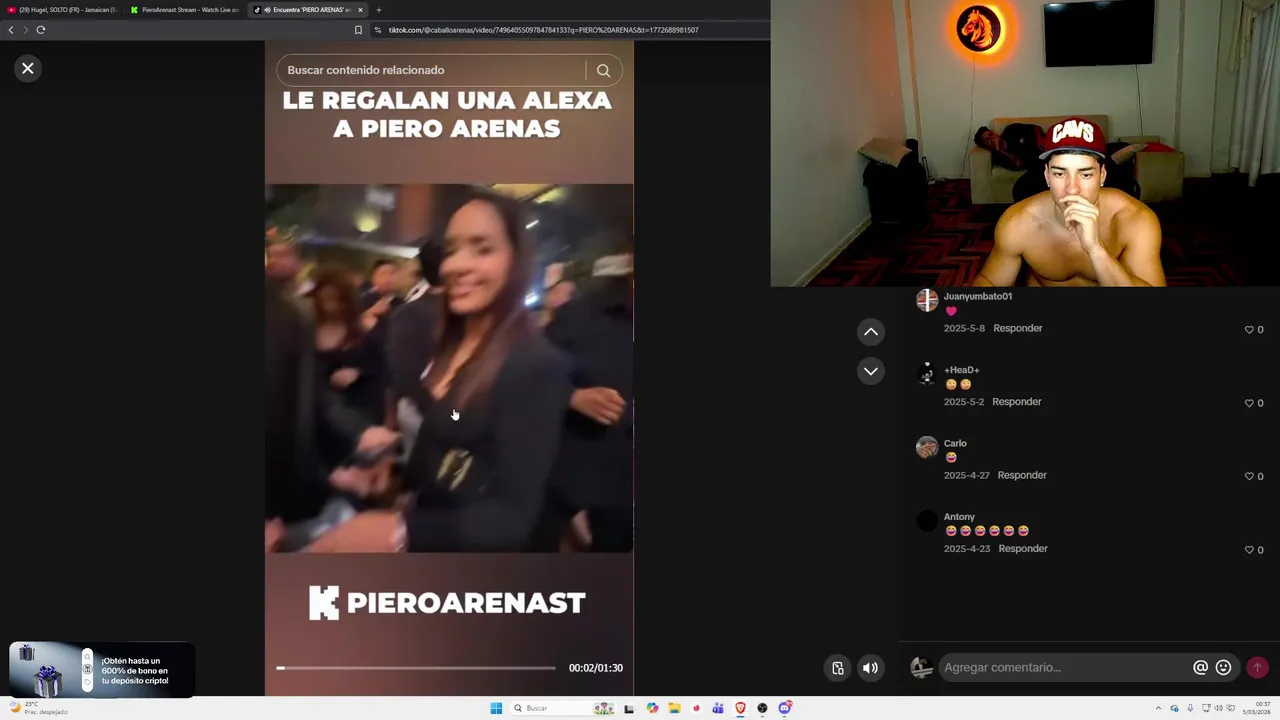Open OBS Studio from the taskbar
The height and width of the screenshot is (720, 1280).
[762, 708]
